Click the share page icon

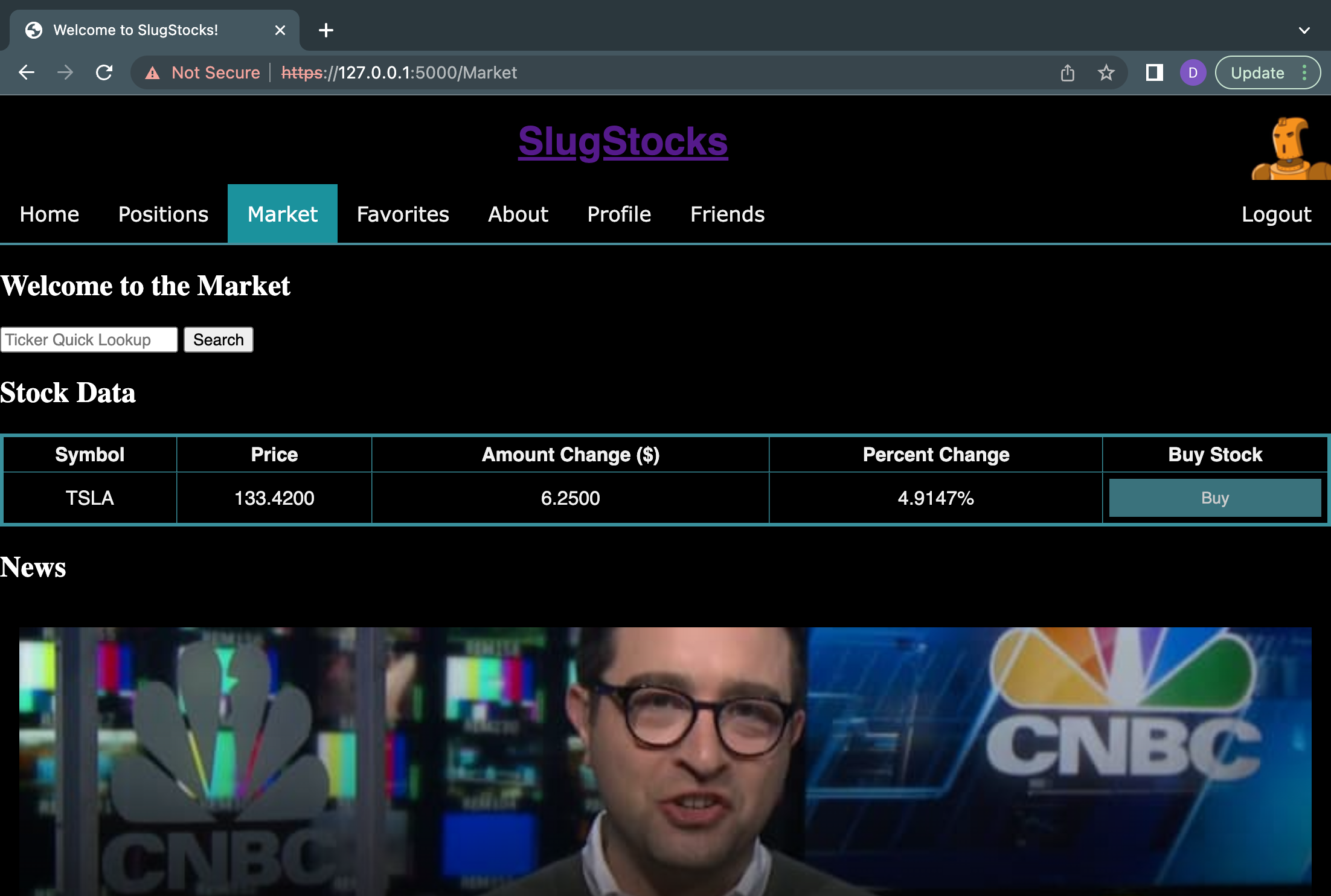(x=1068, y=72)
